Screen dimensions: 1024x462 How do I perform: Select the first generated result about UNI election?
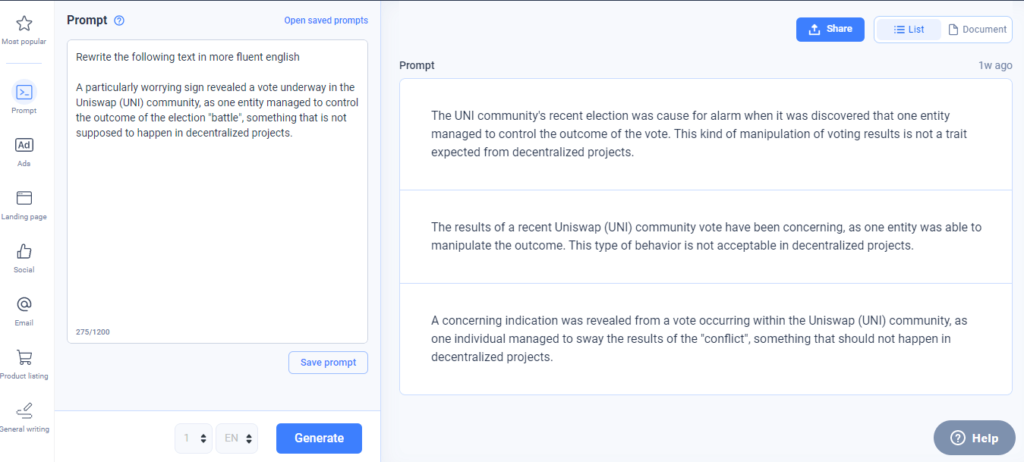[706, 135]
